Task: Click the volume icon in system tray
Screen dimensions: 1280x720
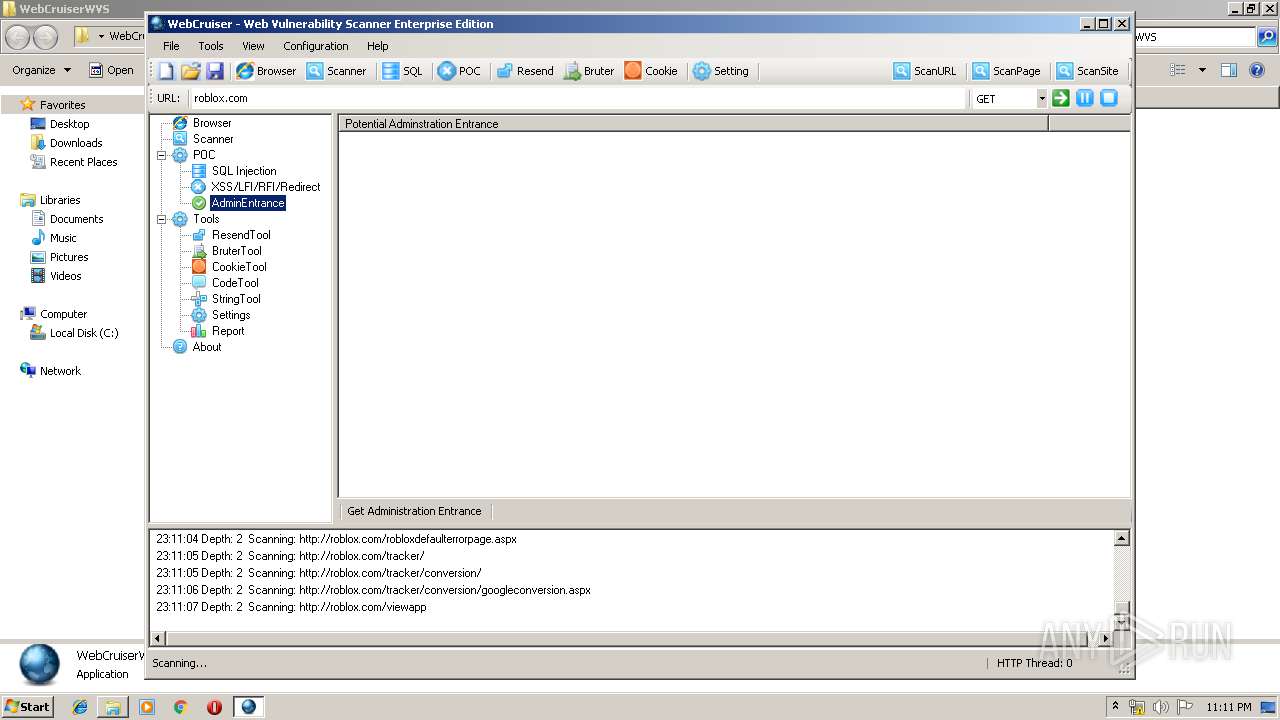Action: (1160, 707)
